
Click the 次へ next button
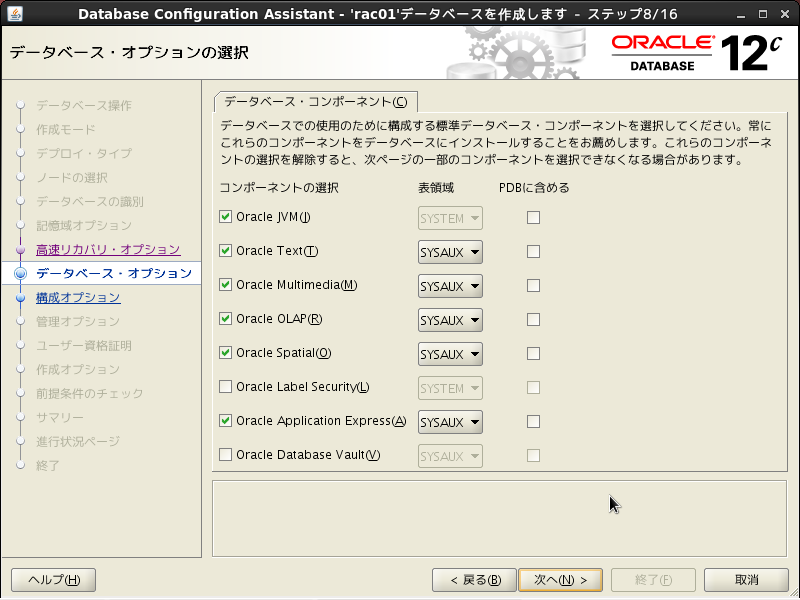pos(560,580)
